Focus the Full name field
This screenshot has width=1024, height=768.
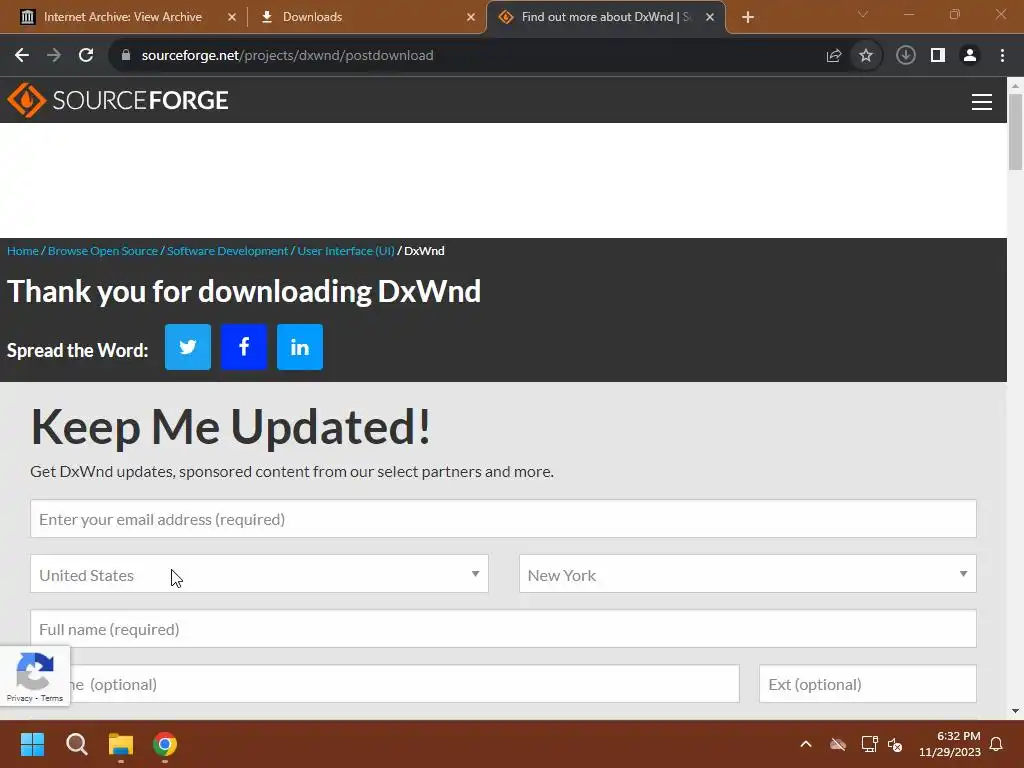pyautogui.click(x=504, y=629)
